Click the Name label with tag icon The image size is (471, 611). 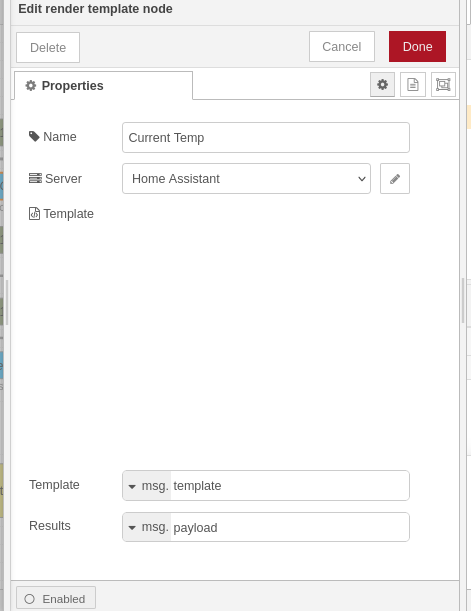coord(53,137)
